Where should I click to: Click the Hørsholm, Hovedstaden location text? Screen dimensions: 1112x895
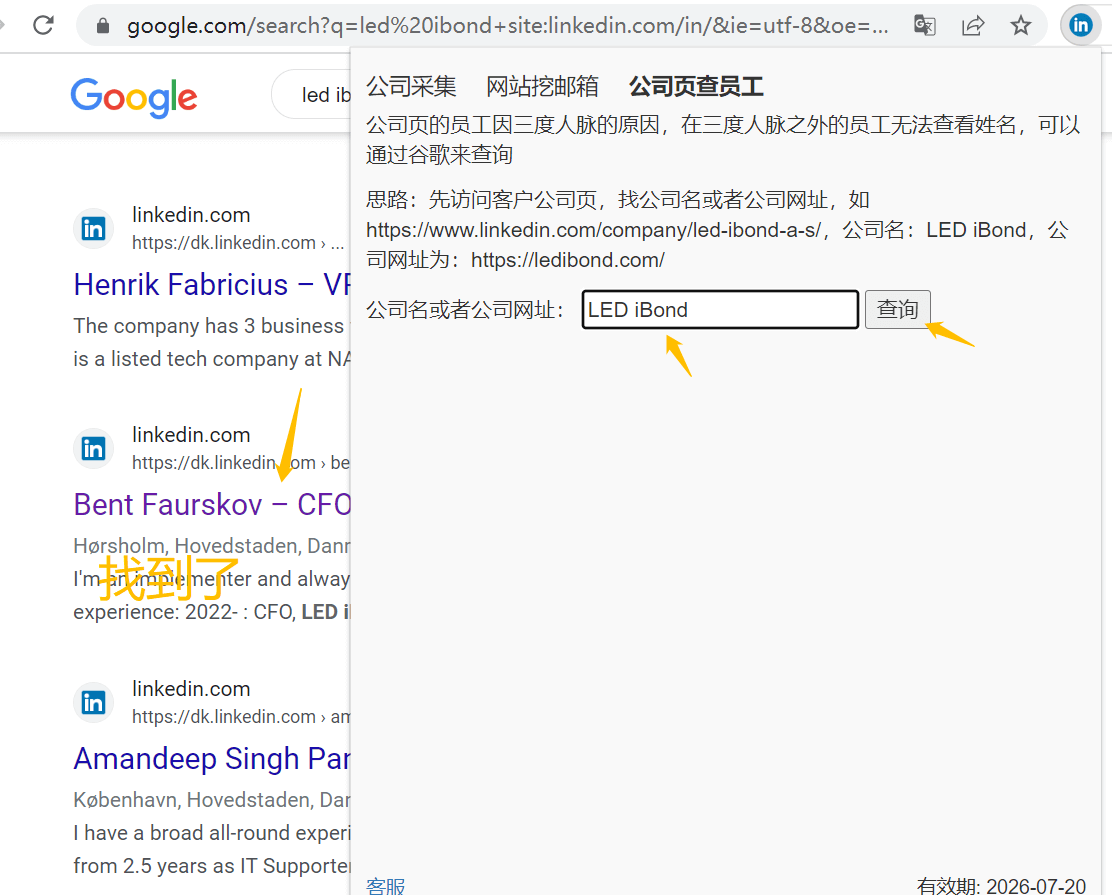(211, 545)
